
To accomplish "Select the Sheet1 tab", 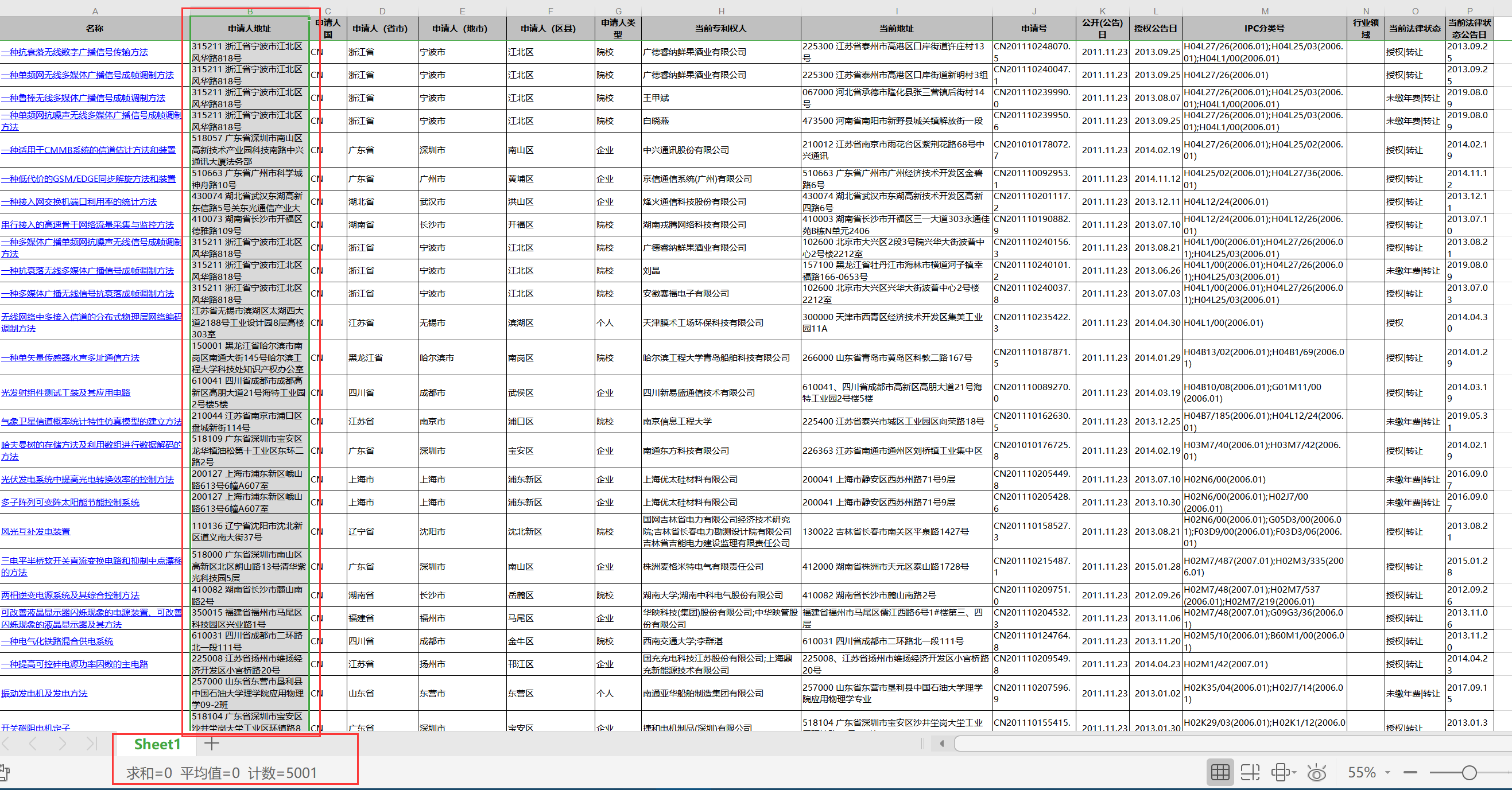I will coord(157,744).
